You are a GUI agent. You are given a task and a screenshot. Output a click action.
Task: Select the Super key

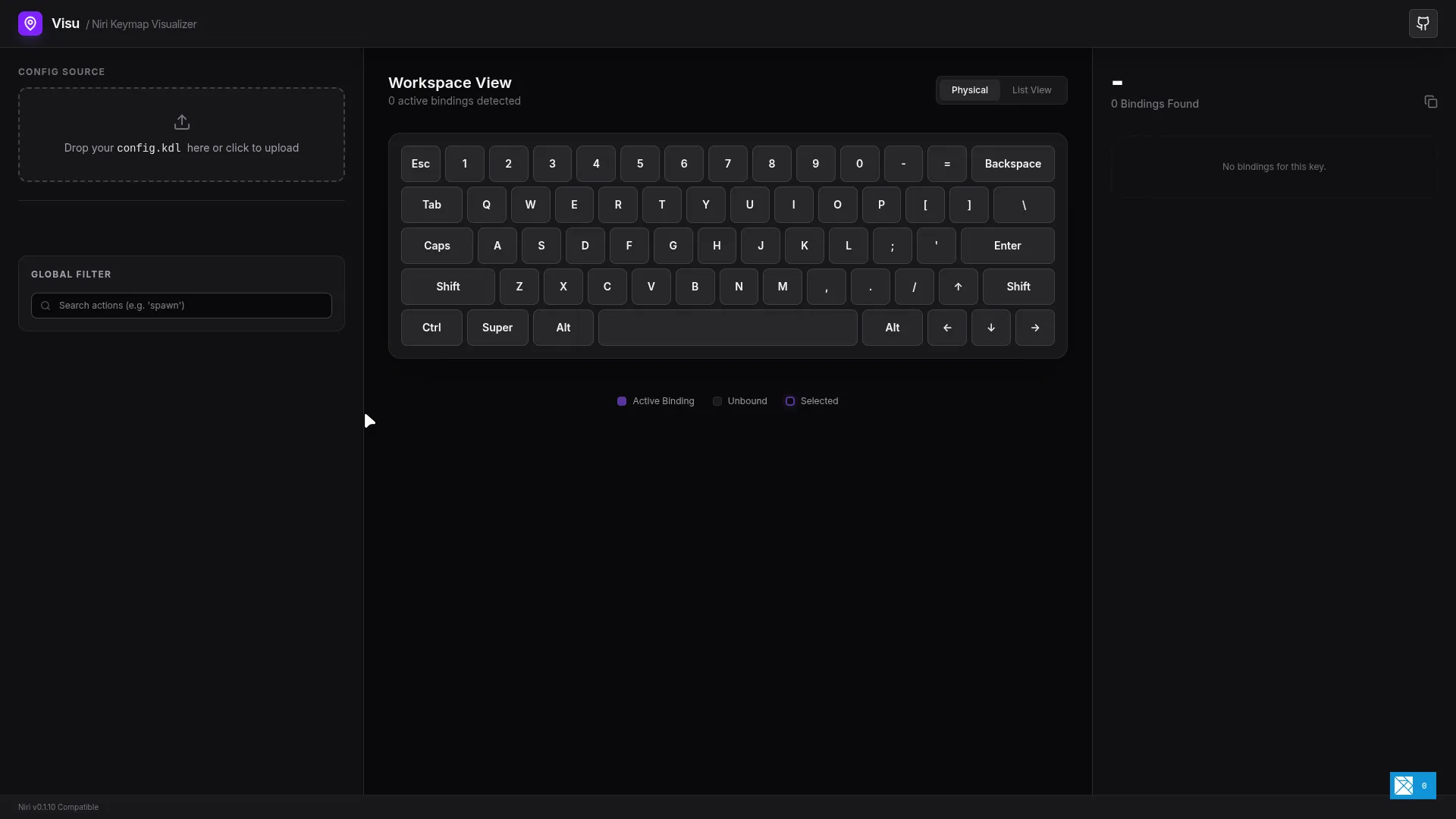point(497,328)
